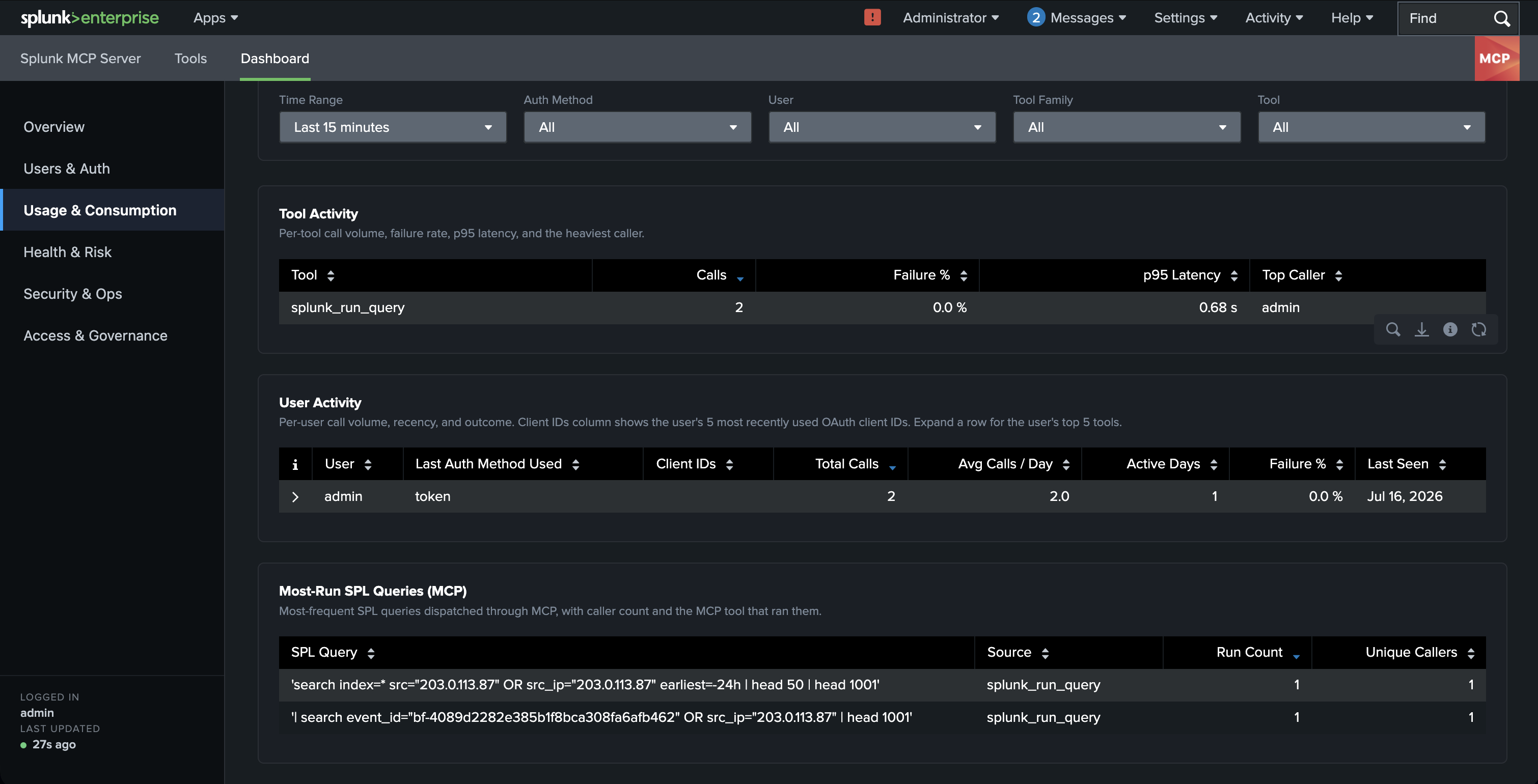This screenshot has height=784, width=1538.
Task: Select Usage & Consumption in sidebar
Action: pos(112,210)
